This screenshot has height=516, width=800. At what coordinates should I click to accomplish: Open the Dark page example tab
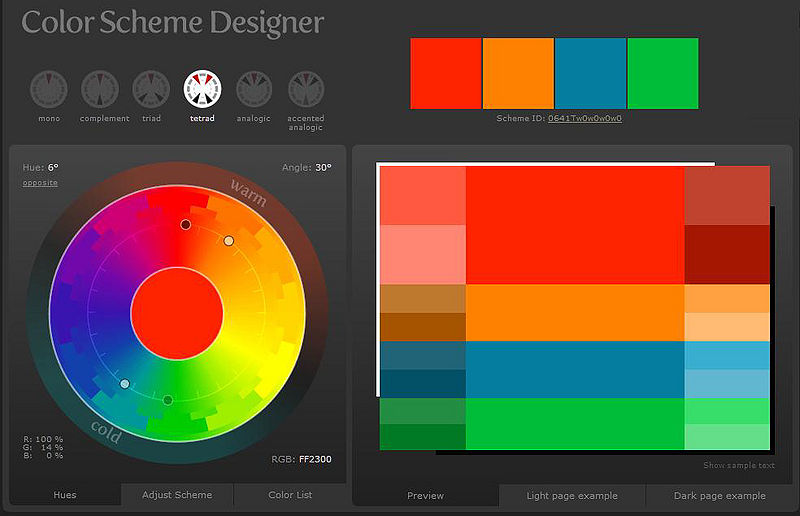[719, 495]
